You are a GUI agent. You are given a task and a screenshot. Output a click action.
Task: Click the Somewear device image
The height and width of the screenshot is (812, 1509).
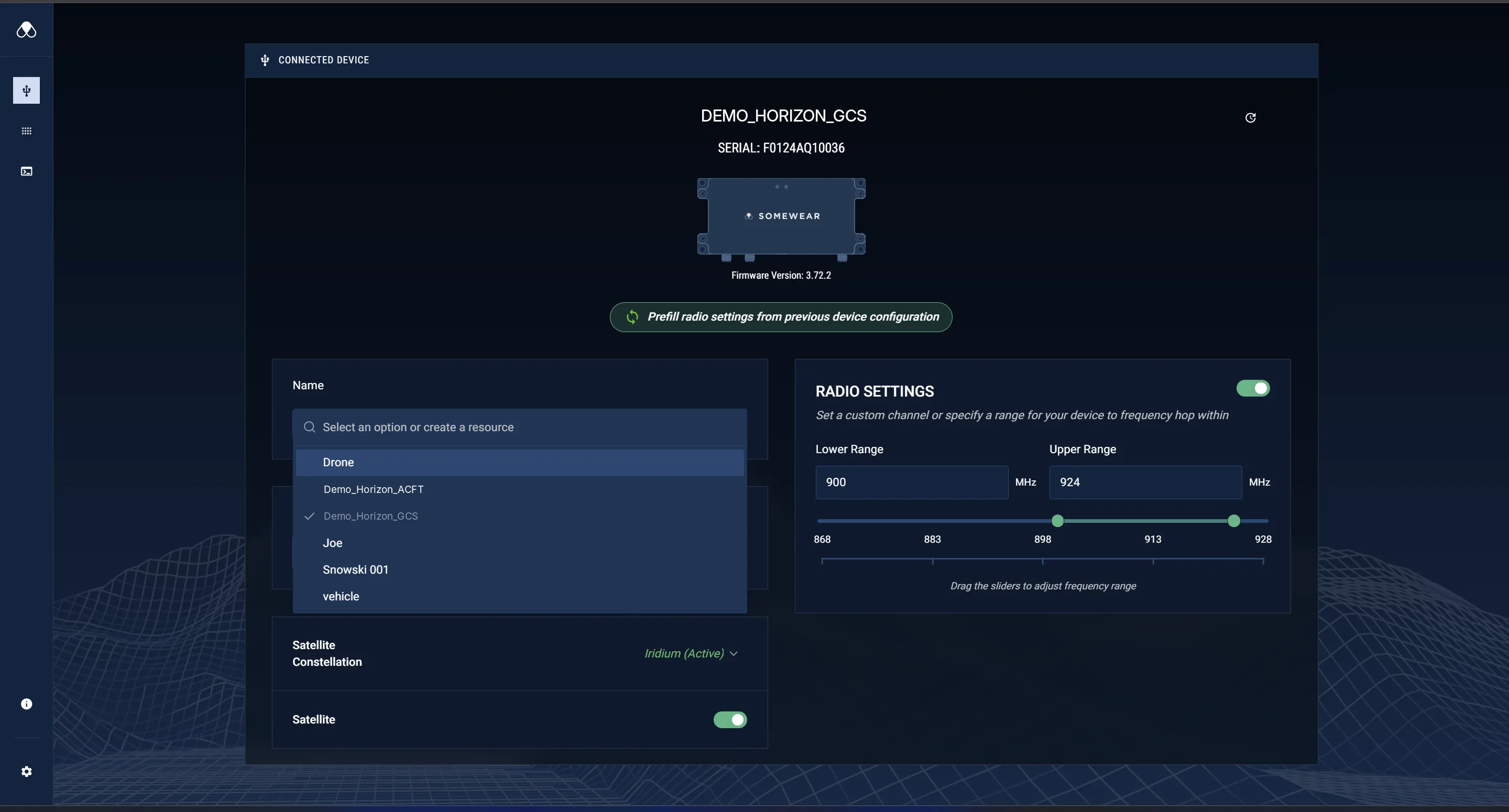(x=781, y=219)
